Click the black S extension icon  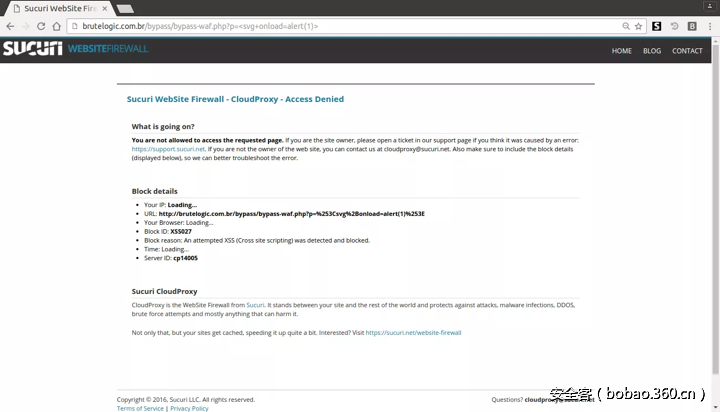pos(657,26)
